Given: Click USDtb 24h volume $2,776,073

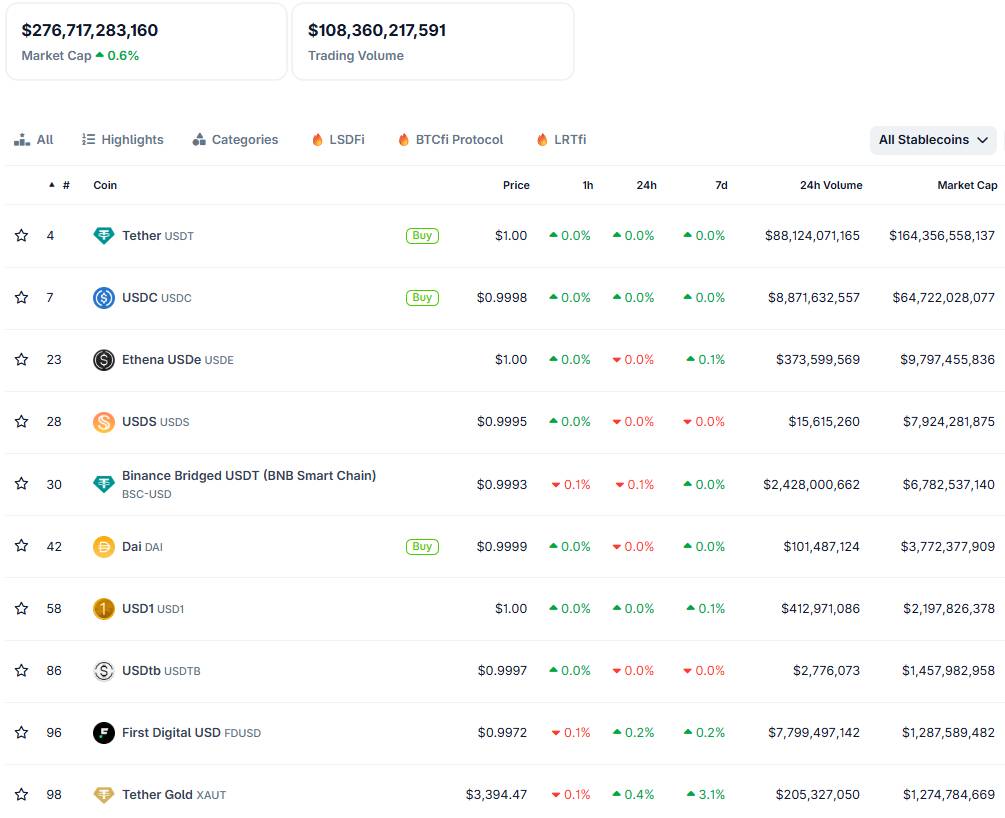Looking at the screenshot, I should (826, 671).
